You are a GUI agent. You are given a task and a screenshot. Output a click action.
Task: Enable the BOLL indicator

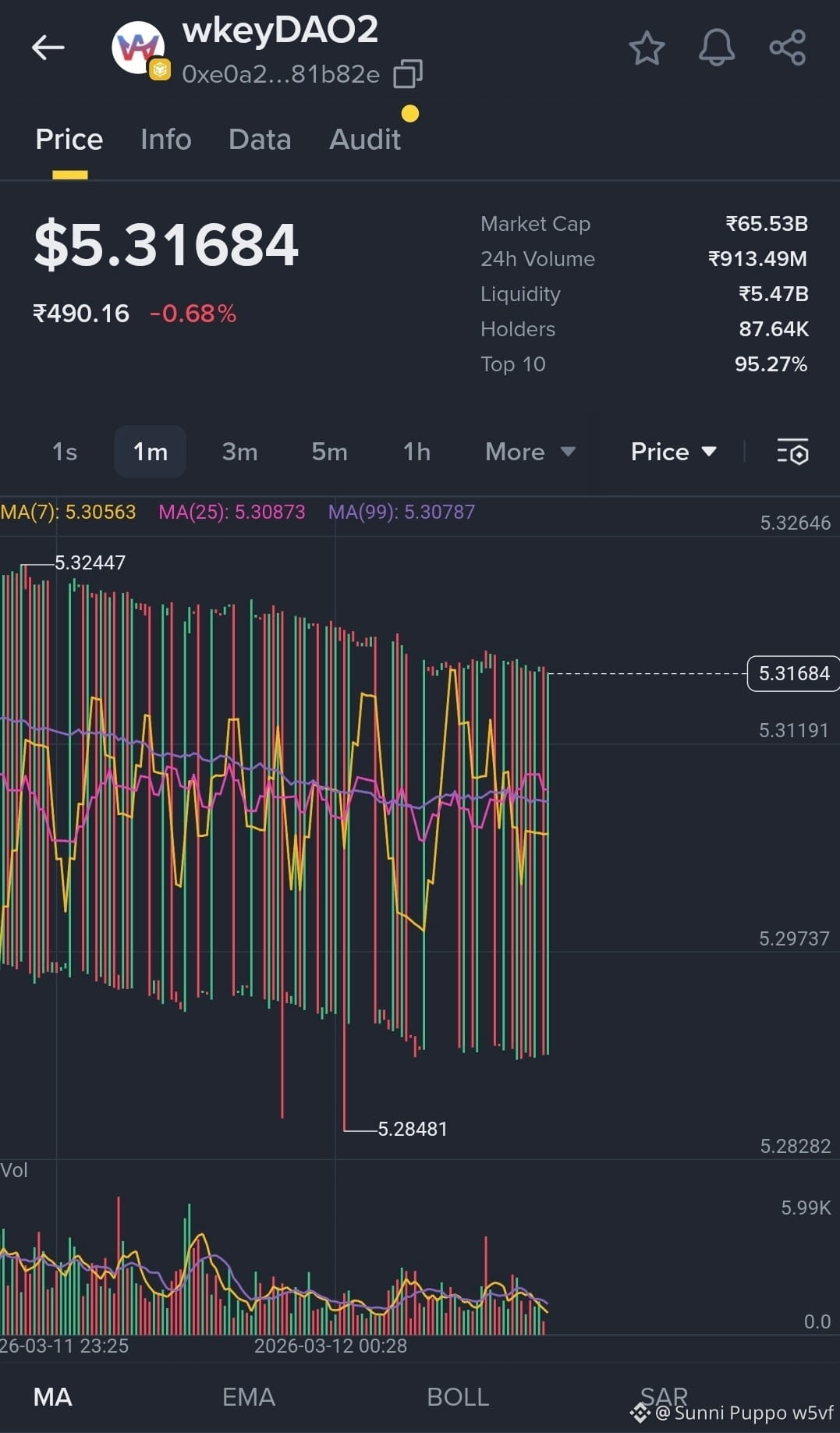[458, 1396]
